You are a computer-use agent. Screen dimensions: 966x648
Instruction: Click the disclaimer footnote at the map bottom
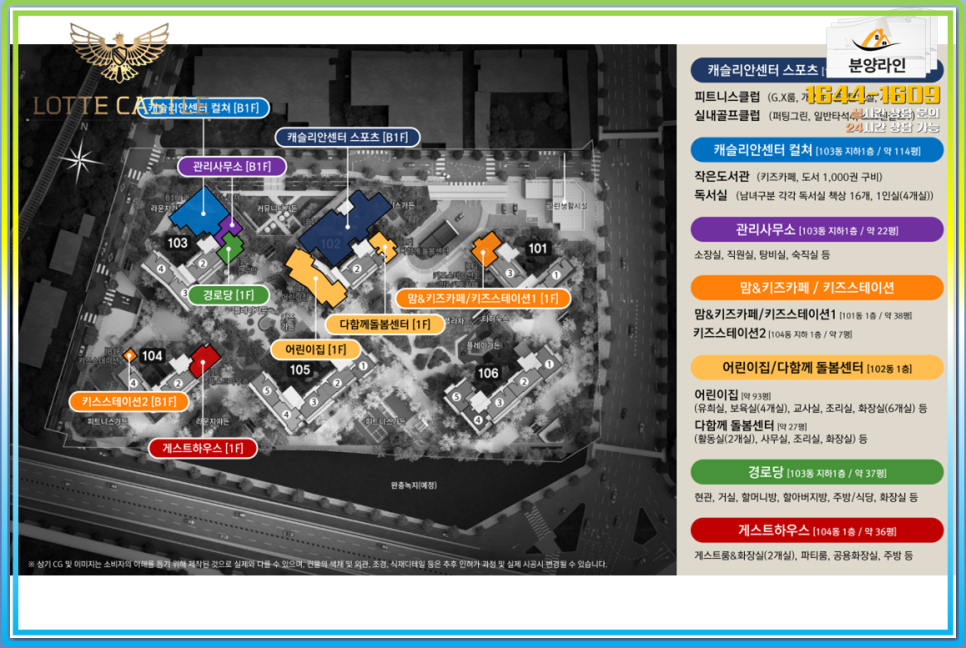coord(317,564)
